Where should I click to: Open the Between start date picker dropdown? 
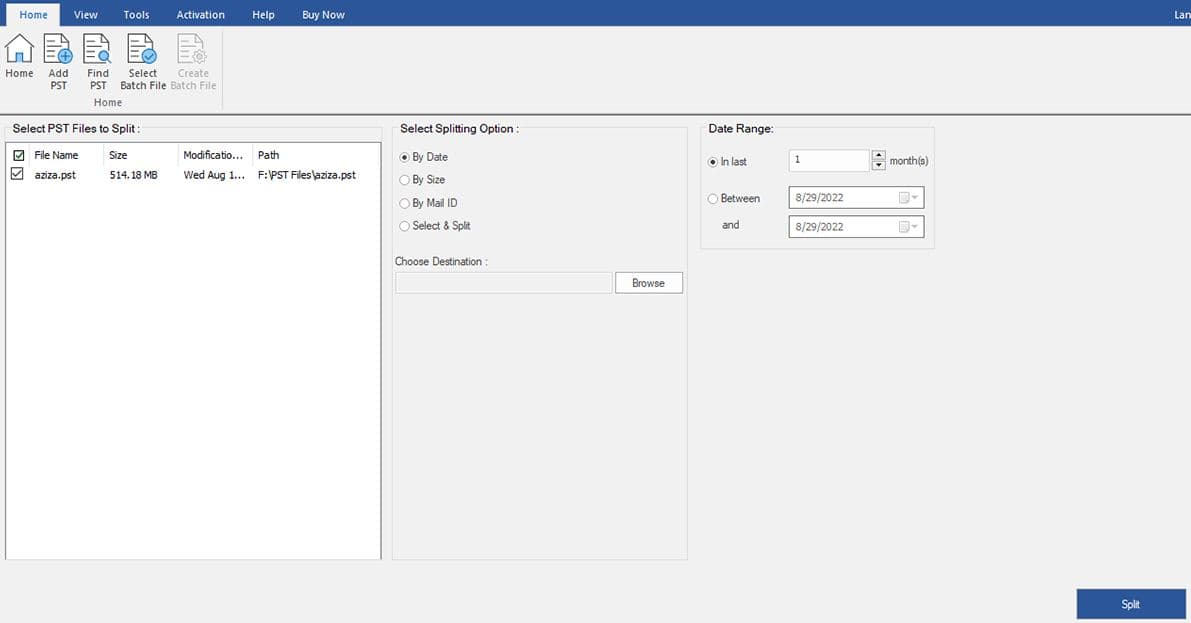pos(908,198)
